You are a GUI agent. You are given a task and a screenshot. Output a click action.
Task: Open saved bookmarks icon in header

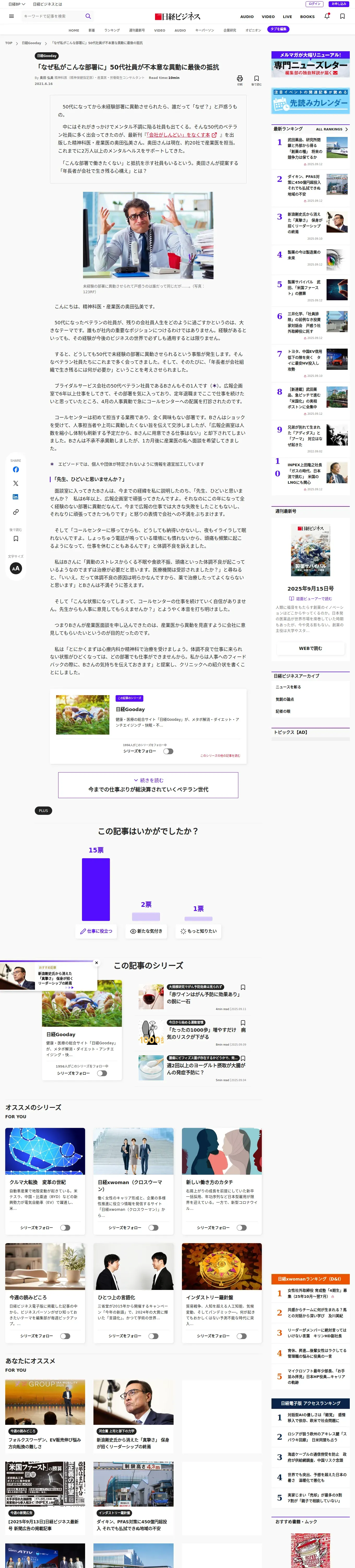(x=342, y=16)
